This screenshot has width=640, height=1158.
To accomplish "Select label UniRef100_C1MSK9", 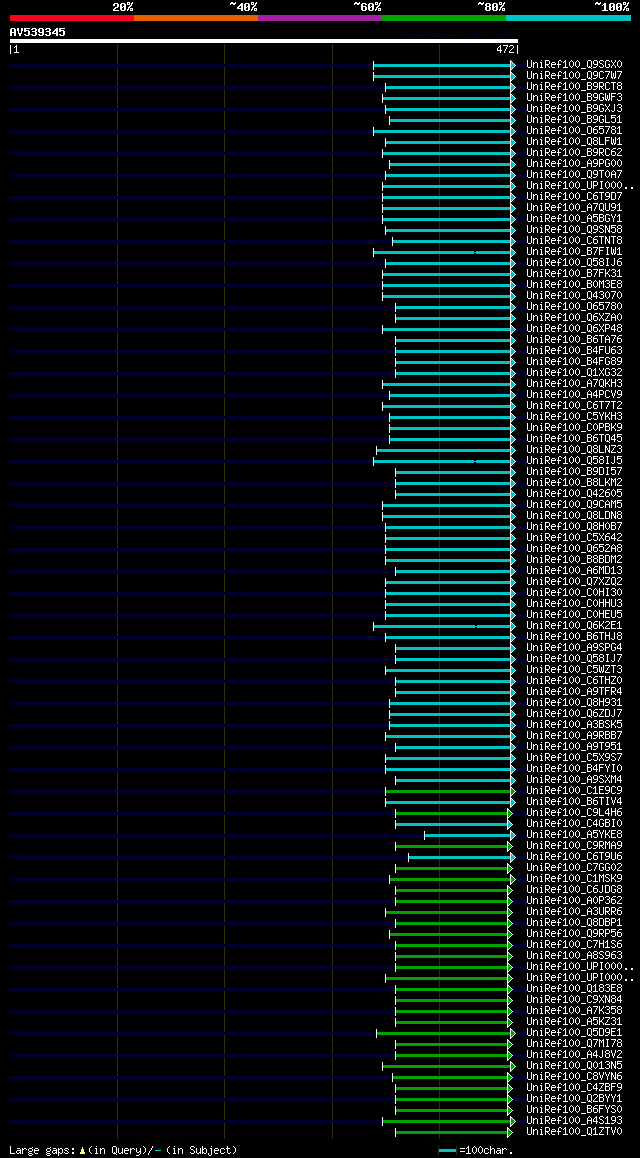I will point(574,879).
